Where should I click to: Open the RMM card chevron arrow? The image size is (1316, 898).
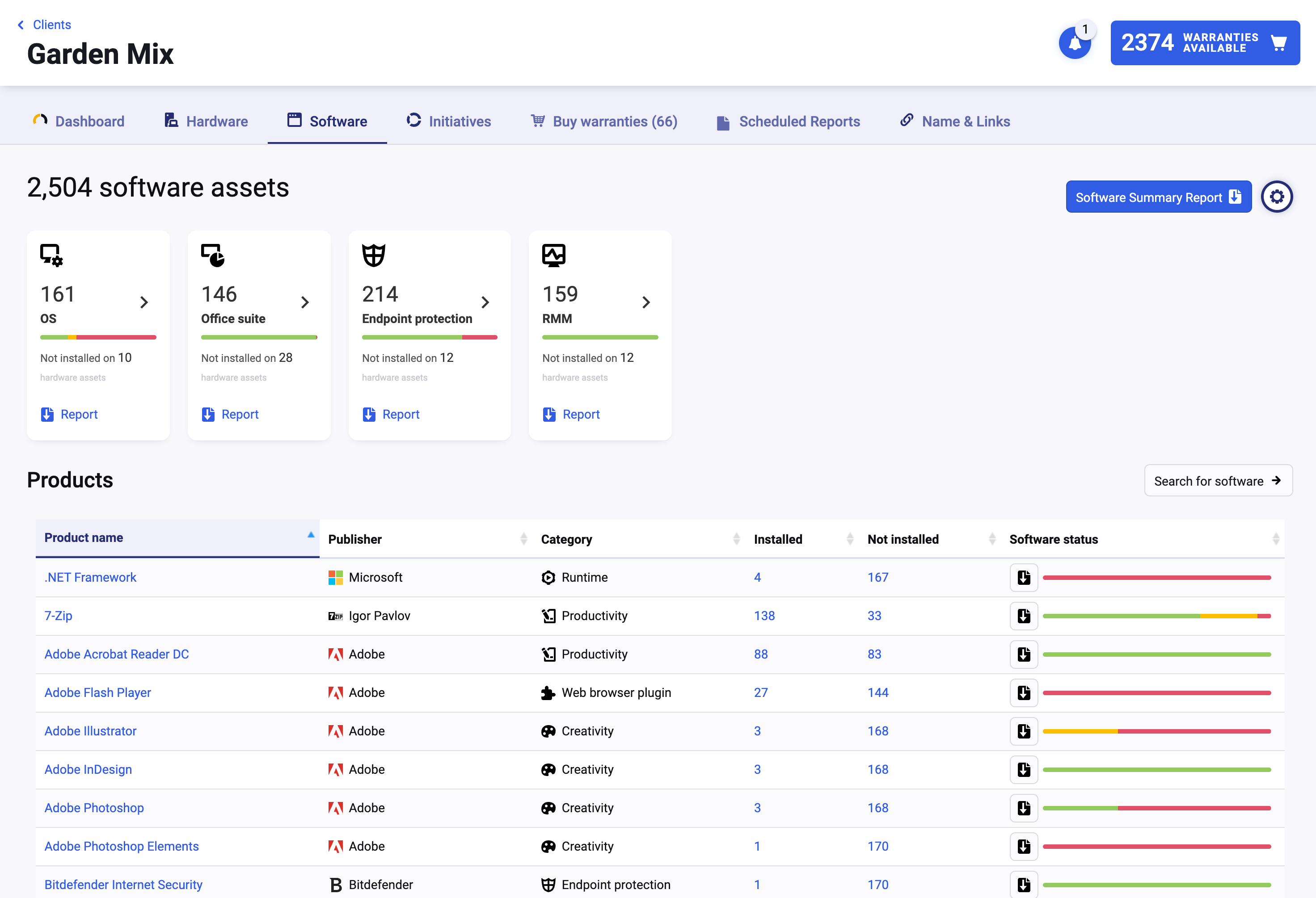645,302
